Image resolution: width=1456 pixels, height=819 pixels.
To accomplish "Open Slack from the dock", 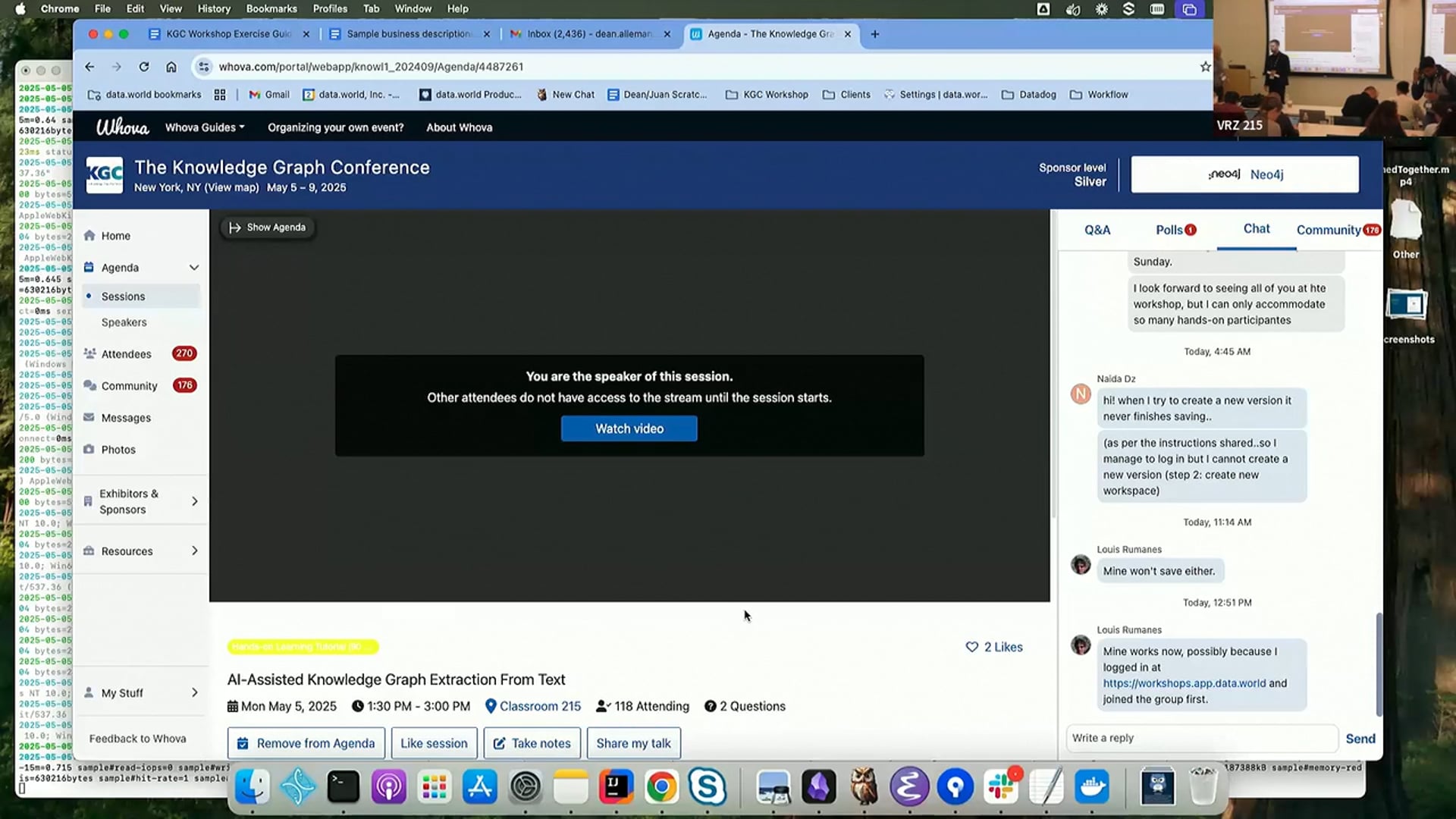I will click(x=1001, y=787).
